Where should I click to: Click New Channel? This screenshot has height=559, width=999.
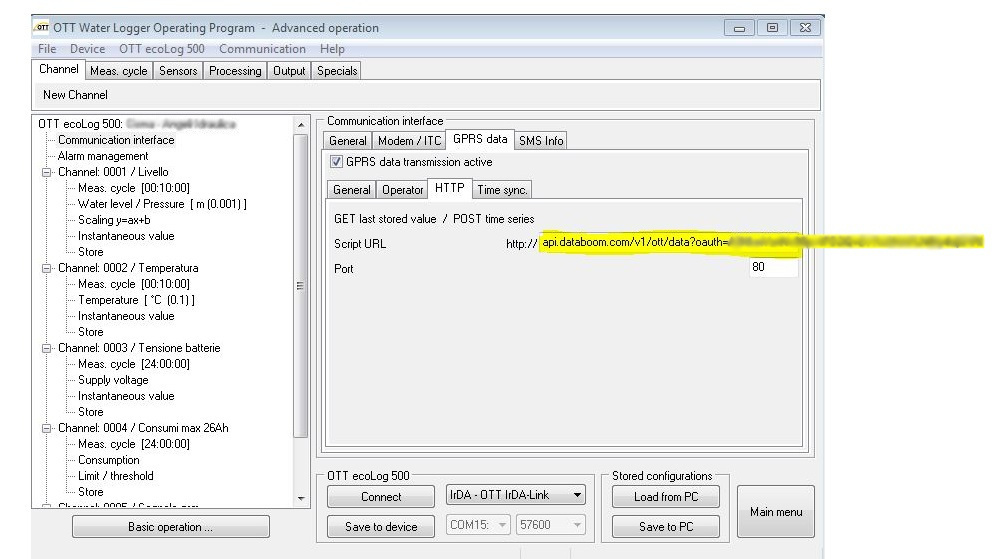tap(75, 95)
